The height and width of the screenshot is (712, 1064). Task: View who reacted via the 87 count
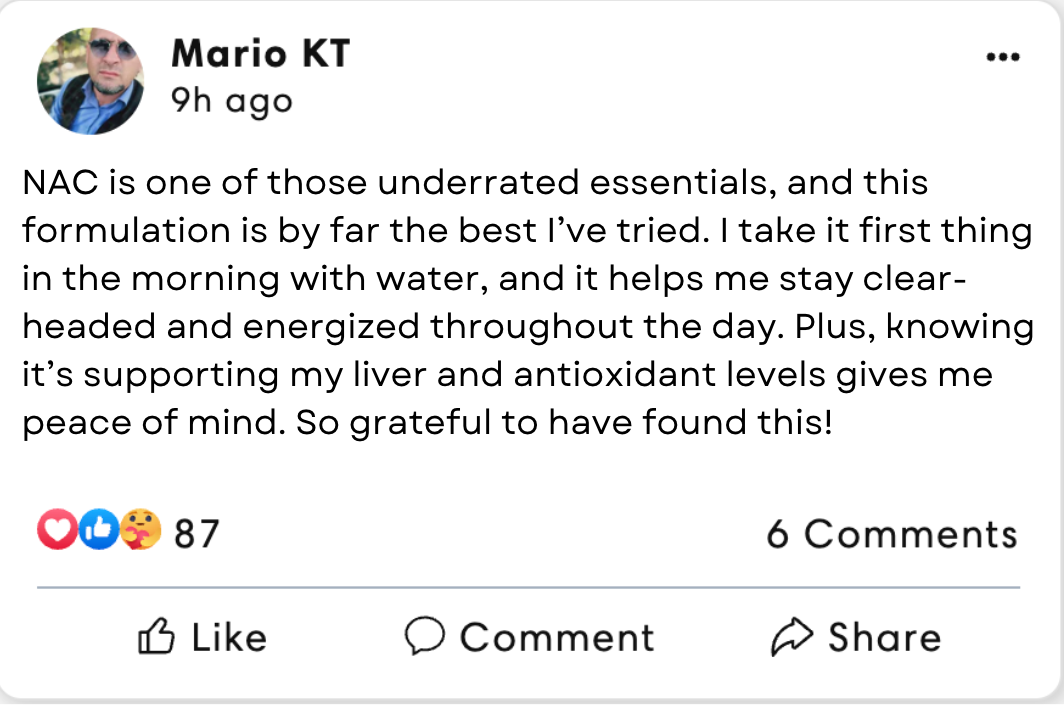click(x=196, y=533)
